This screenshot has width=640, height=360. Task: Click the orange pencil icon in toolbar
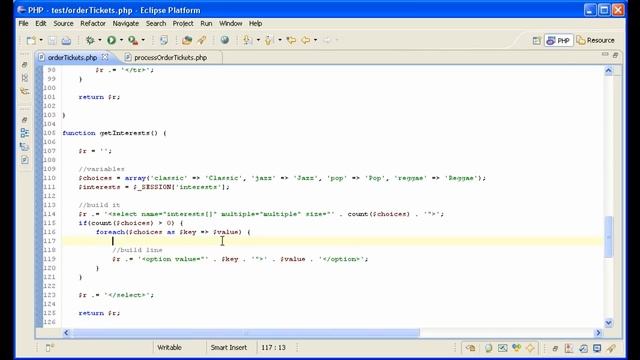[x=202, y=40]
